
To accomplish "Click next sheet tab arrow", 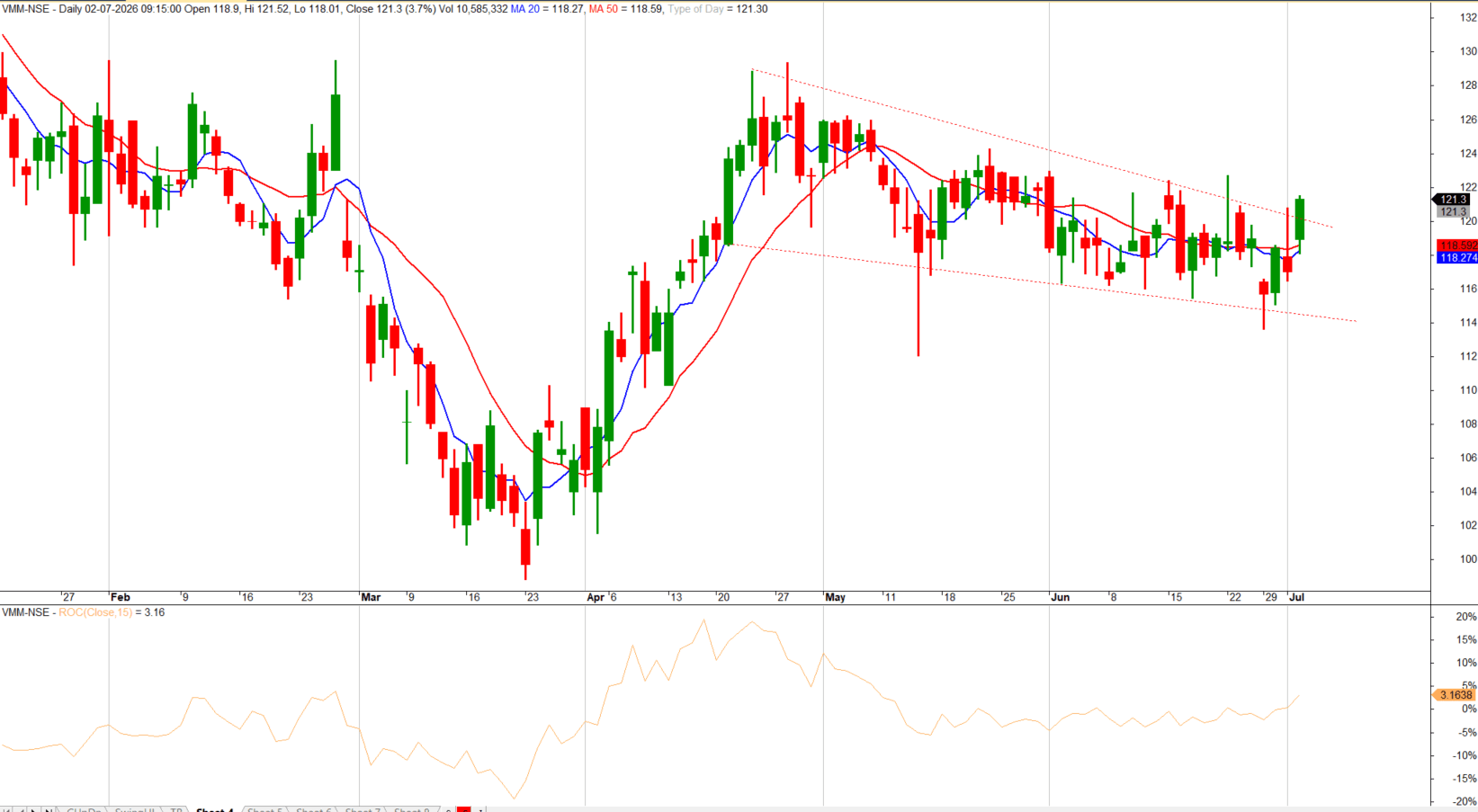I will [x=34, y=809].
